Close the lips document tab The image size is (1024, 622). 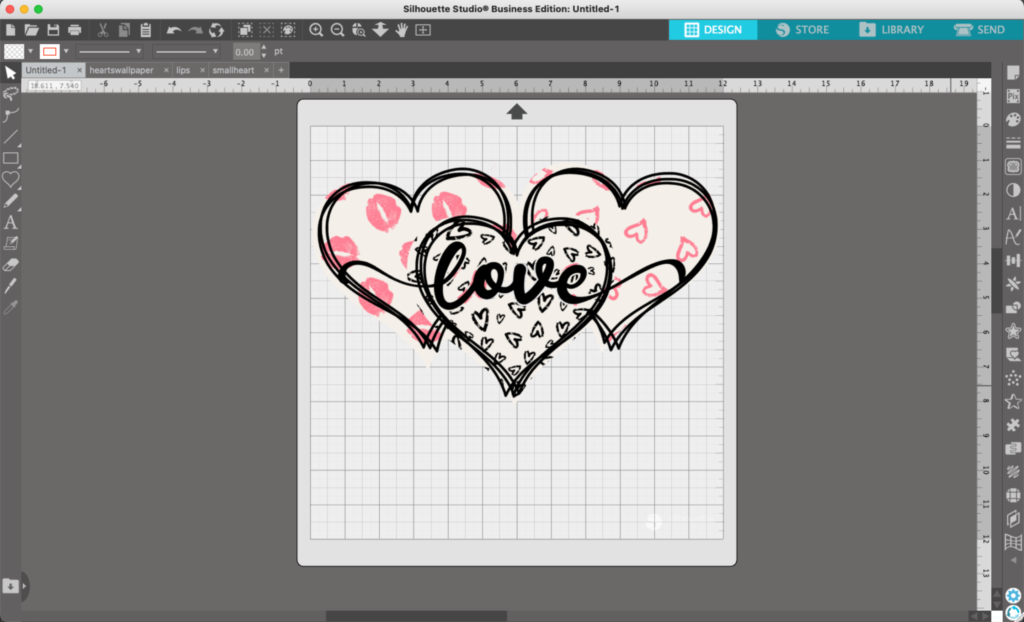pos(202,70)
